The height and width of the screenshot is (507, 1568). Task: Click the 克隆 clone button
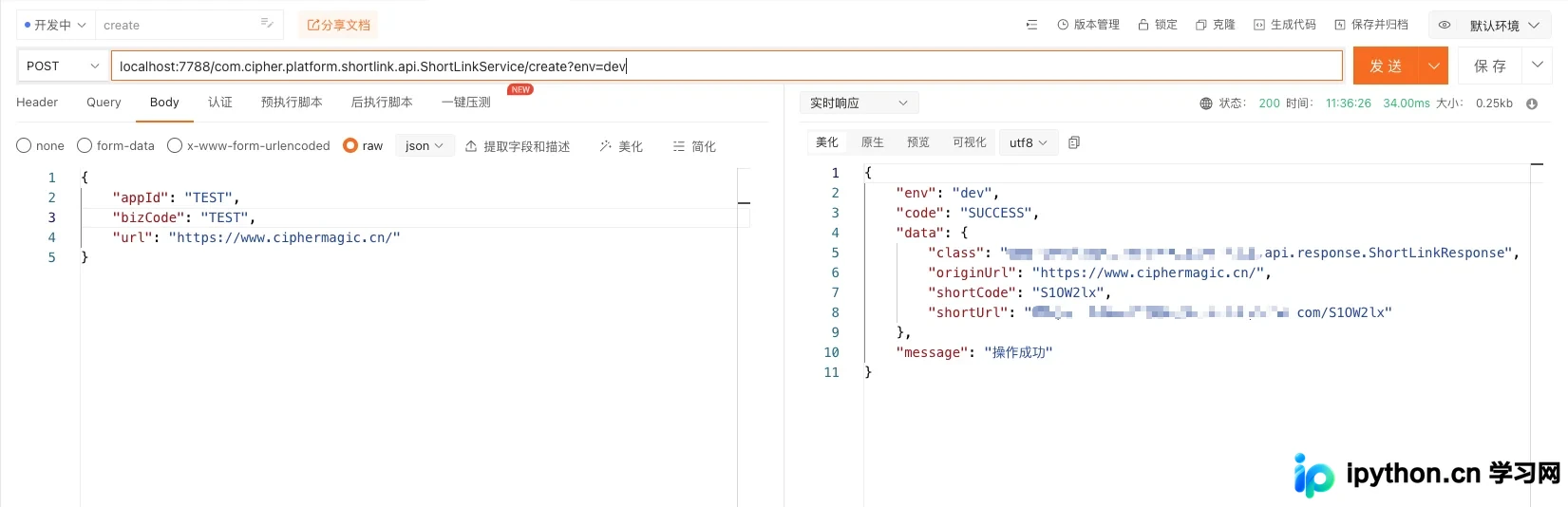[1216, 25]
